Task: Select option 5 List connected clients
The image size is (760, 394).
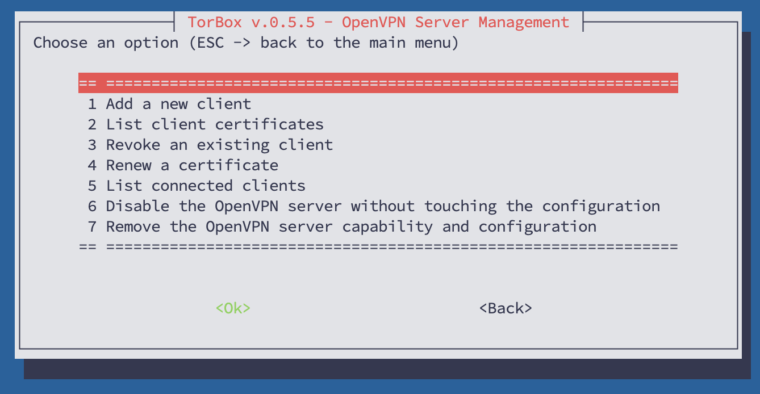Action: (196, 186)
